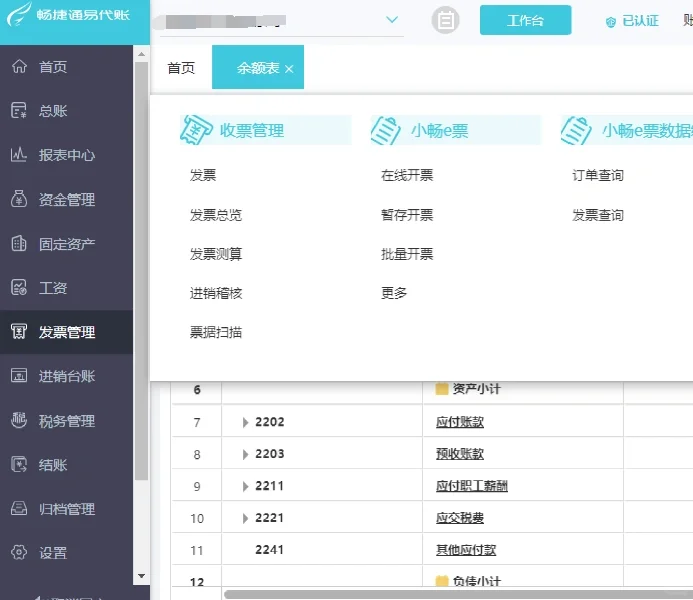Screen dimensions: 693x600
Task: Click the 设置 gear icon
Action: coord(19,552)
